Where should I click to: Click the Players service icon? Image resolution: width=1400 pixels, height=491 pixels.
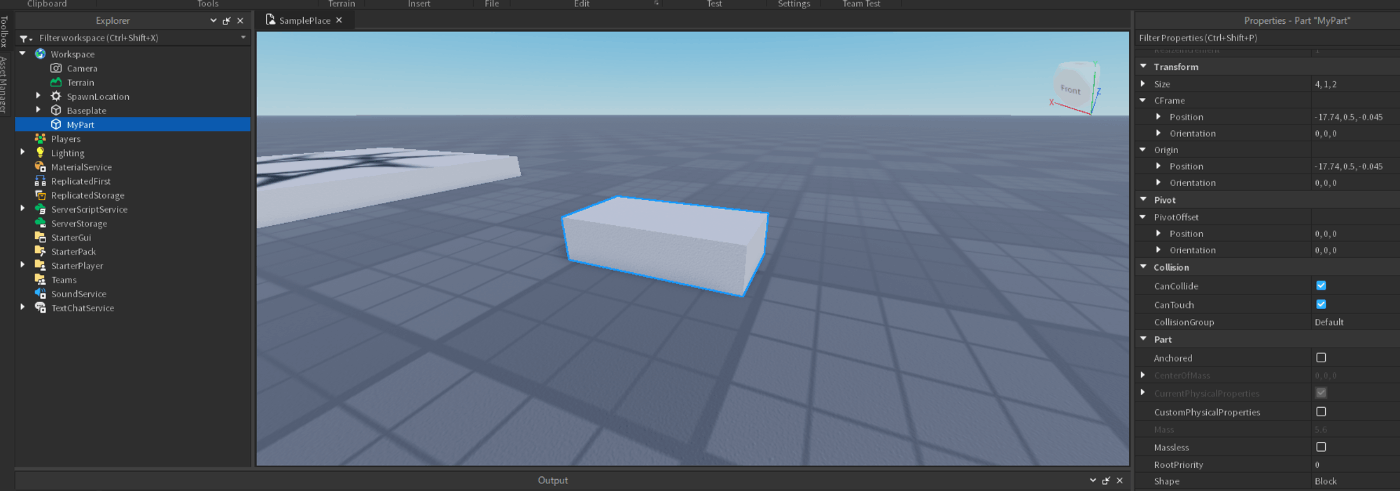point(40,139)
